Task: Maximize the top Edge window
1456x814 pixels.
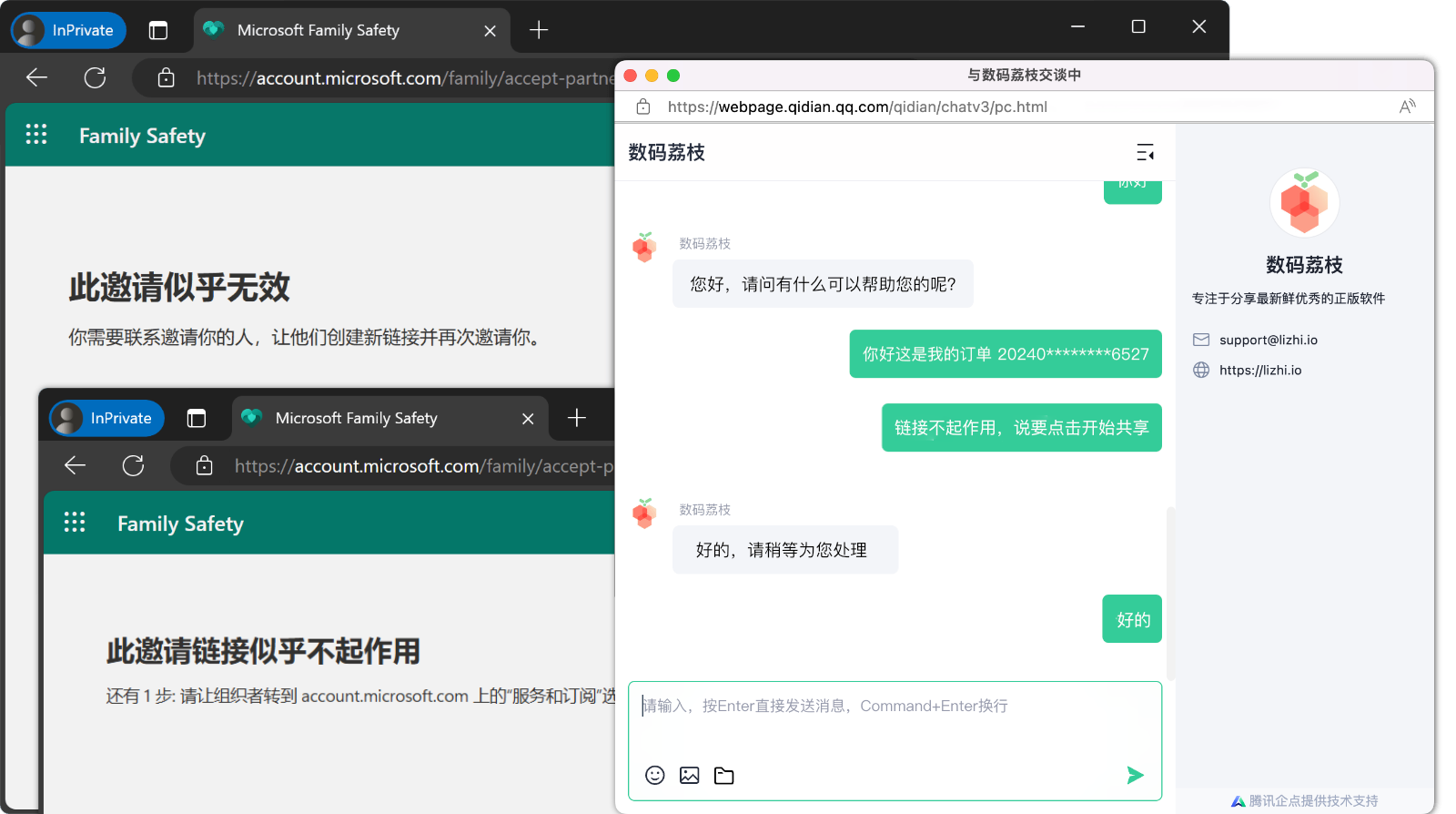Action: 1138,27
